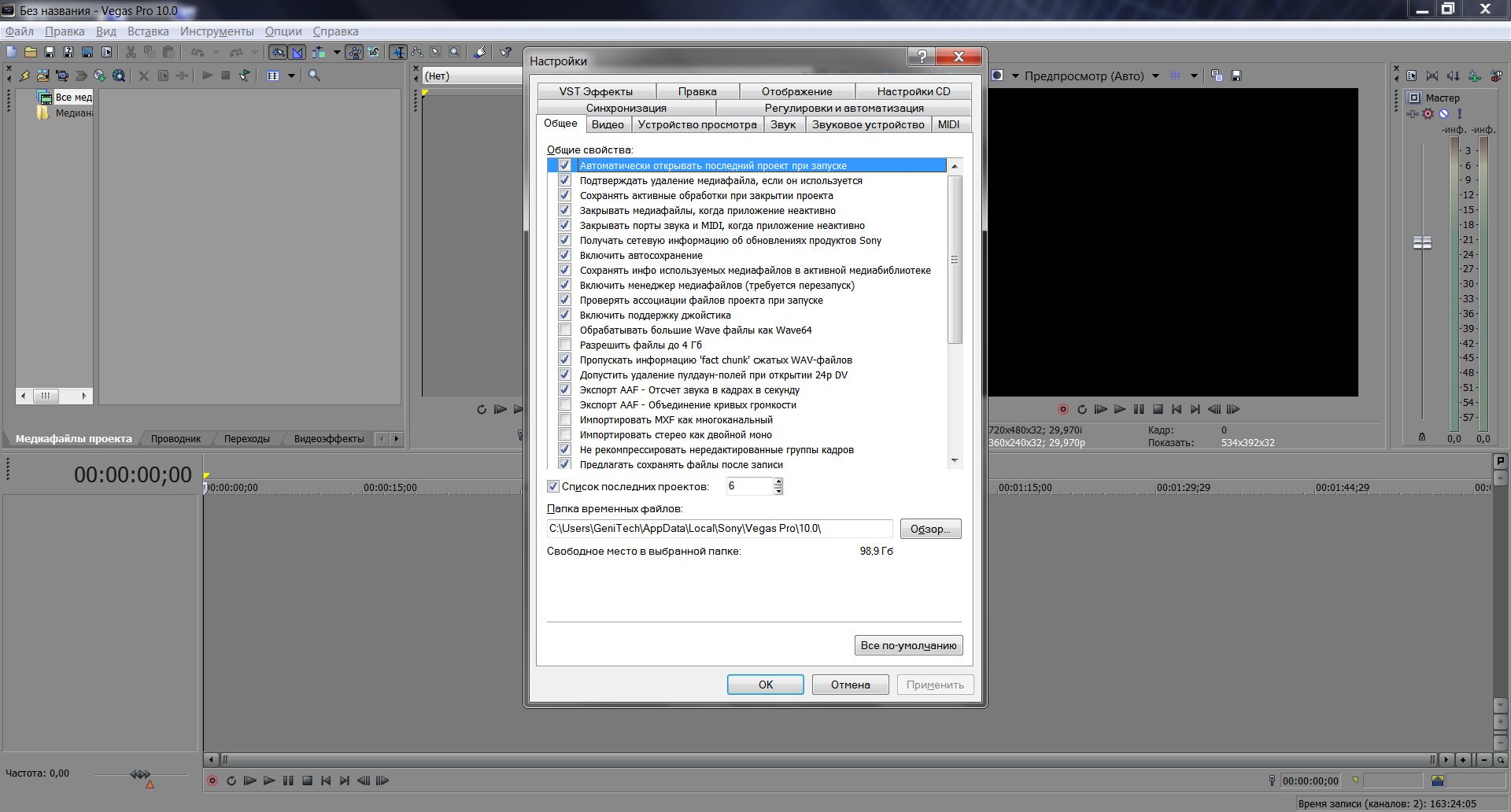The width and height of the screenshot is (1511, 812).
Task: Click the Dim output icon in mixer
Action: click(x=1453, y=76)
